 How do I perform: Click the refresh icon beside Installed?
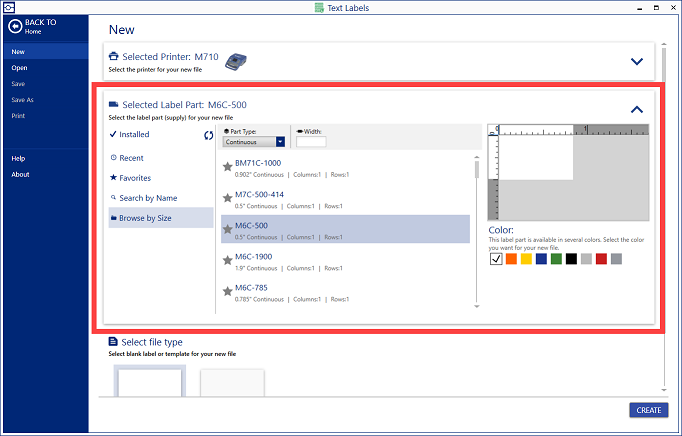tap(209, 135)
